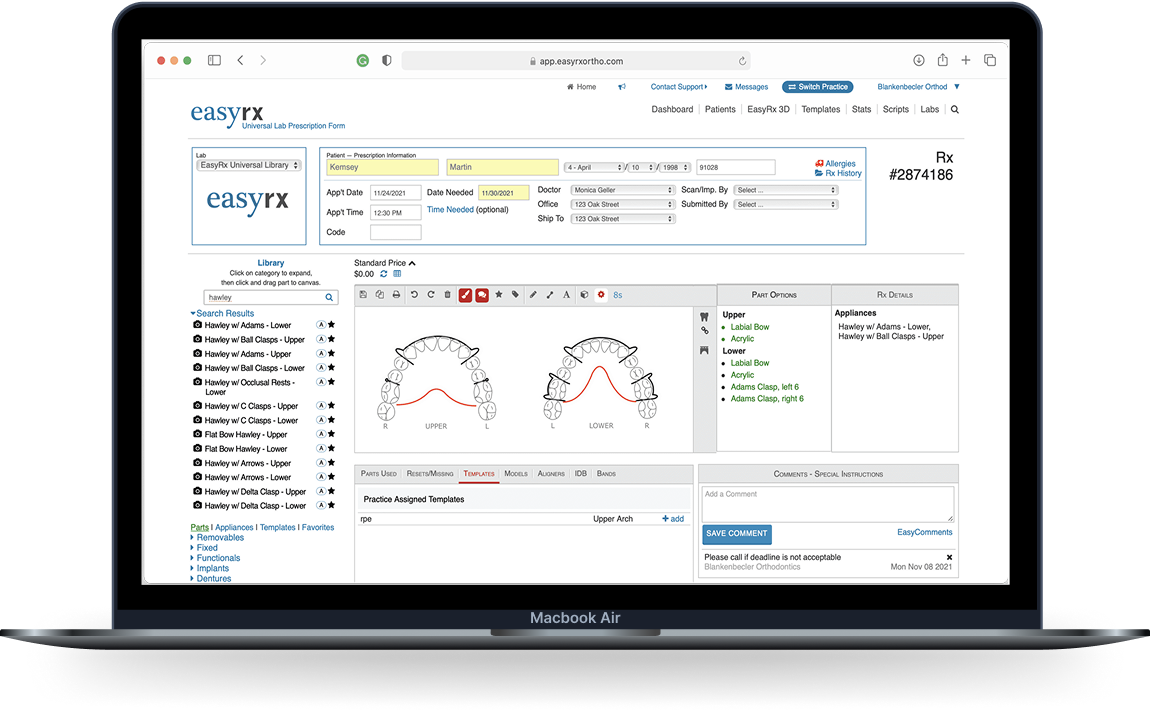
Task: Open the Doctor 'Monica Geller' dropdown
Action: (x=623, y=190)
